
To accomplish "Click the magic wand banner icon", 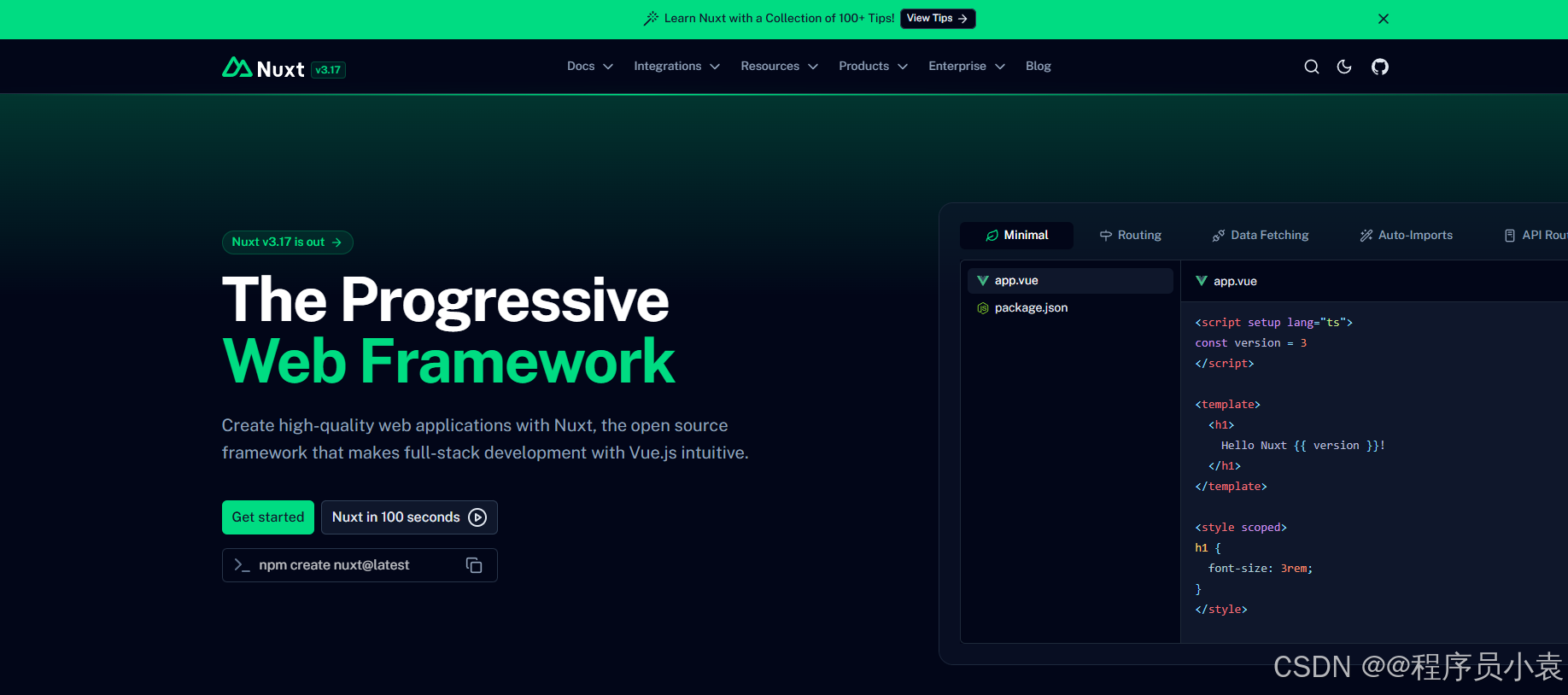I will coord(651,18).
